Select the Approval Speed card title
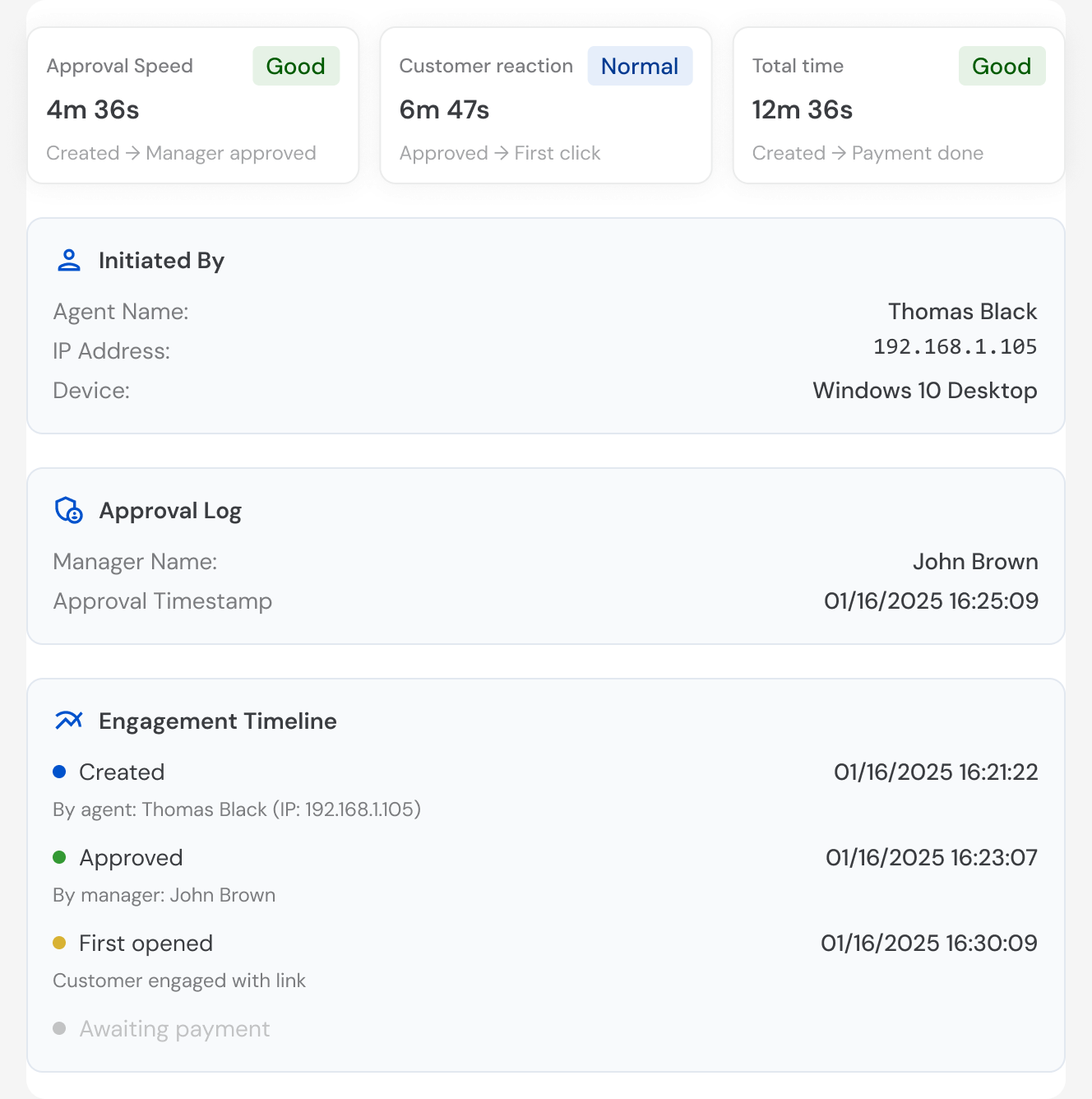1092x1099 pixels. 120,66
